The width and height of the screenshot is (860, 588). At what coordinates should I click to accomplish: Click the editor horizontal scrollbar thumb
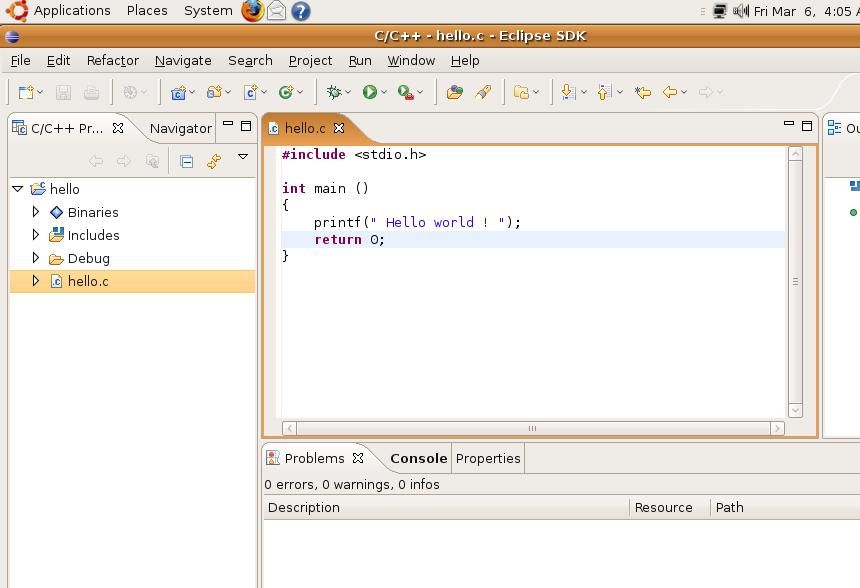(x=532, y=428)
